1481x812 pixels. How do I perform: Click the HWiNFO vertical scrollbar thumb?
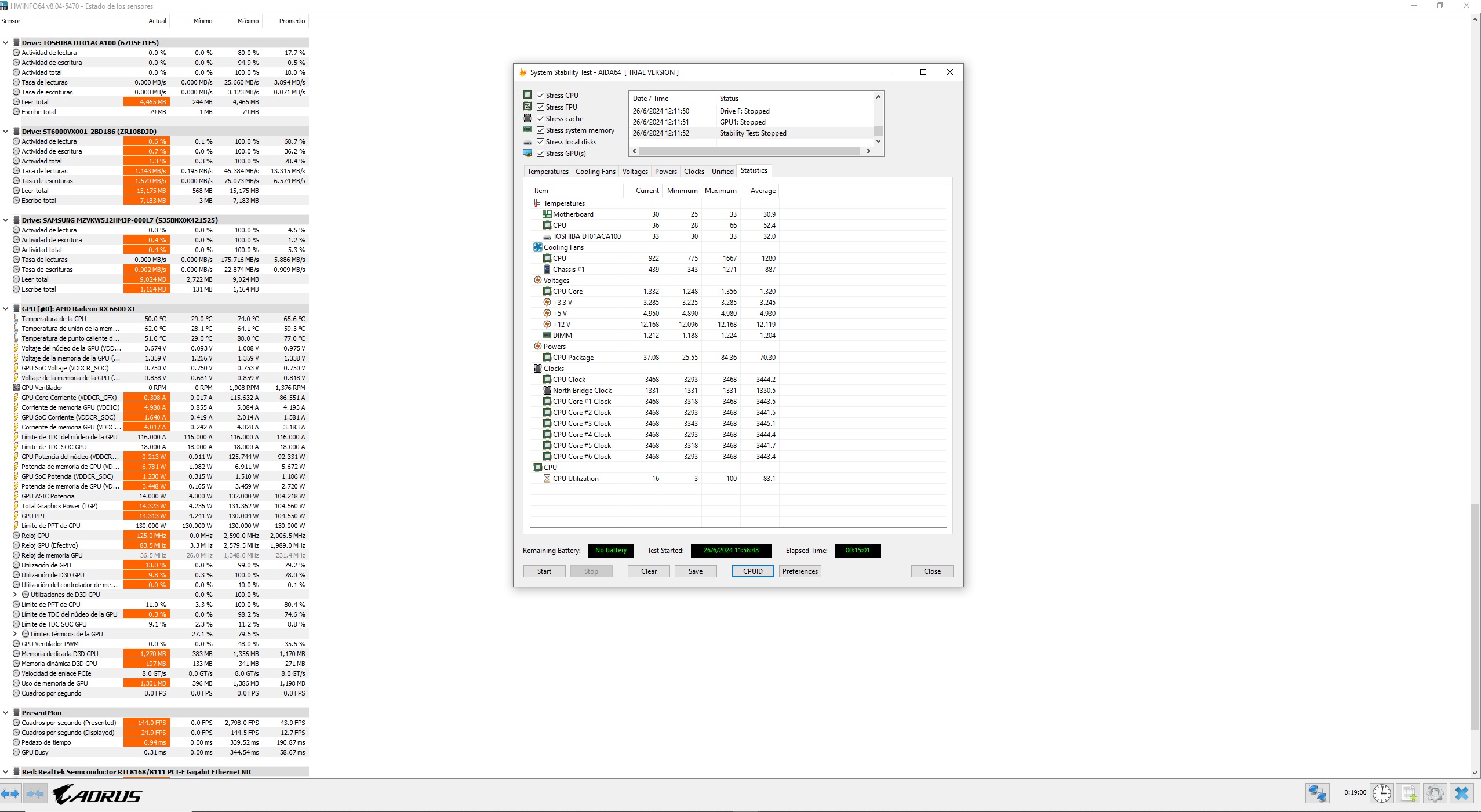1475,617
